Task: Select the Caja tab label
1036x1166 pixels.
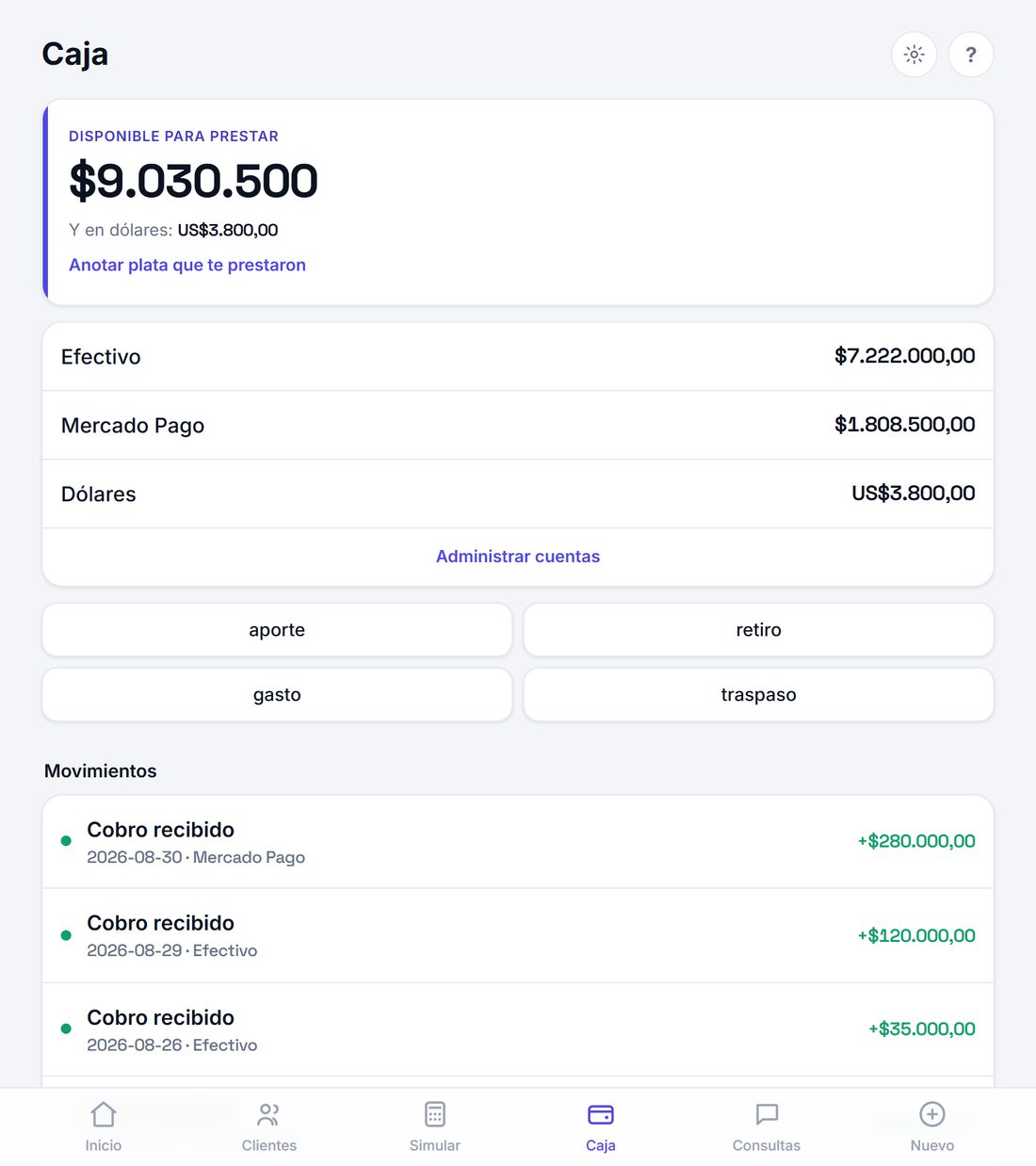Action: pyautogui.click(x=601, y=1145)
